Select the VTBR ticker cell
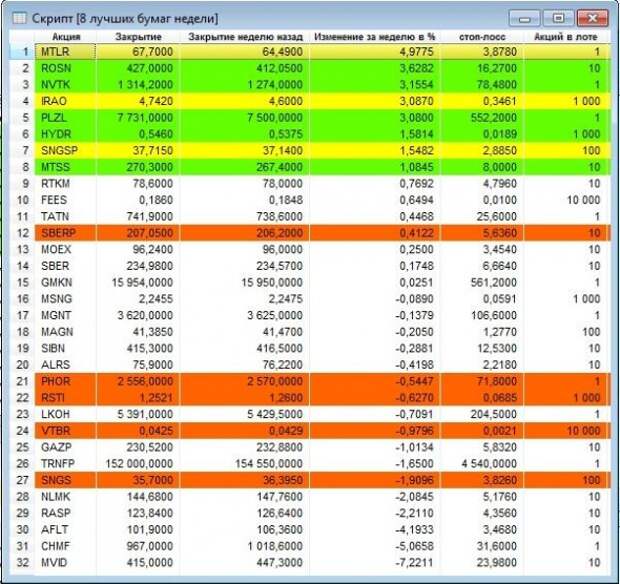This screenshot has height=584, width=620. (x=66, y=431)
